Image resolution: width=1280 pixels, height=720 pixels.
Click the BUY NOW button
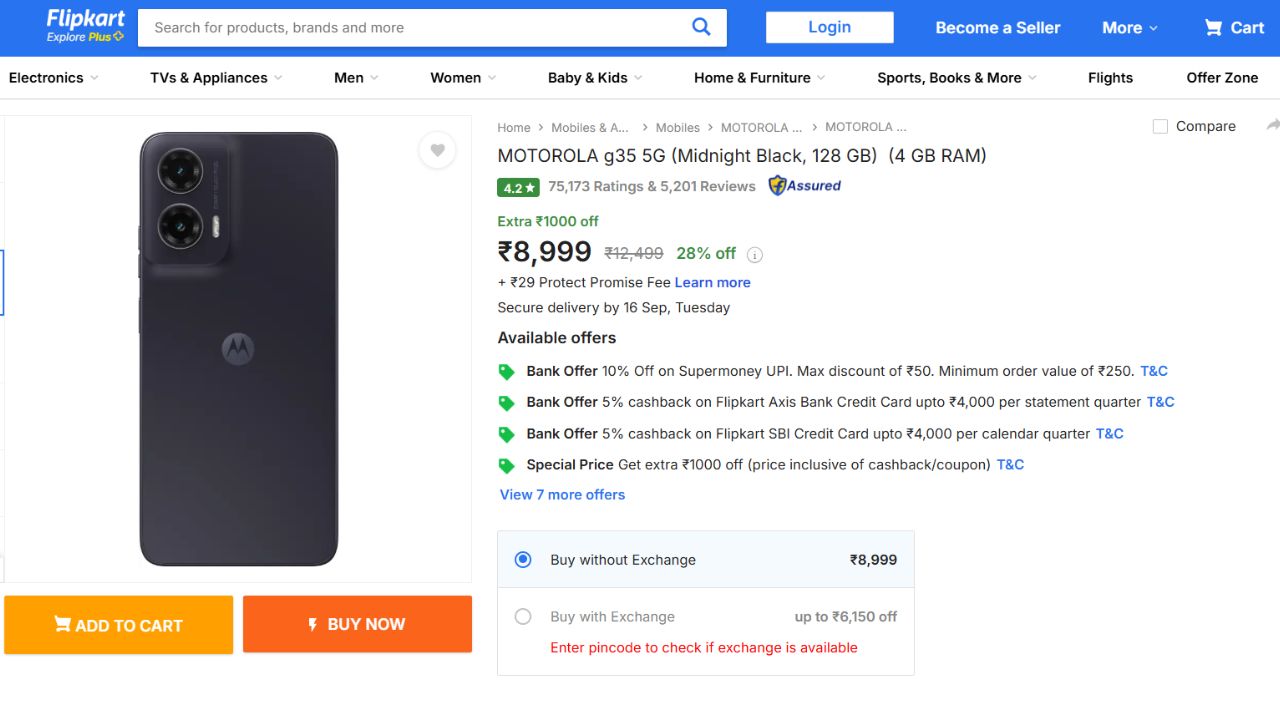[357, 624]
